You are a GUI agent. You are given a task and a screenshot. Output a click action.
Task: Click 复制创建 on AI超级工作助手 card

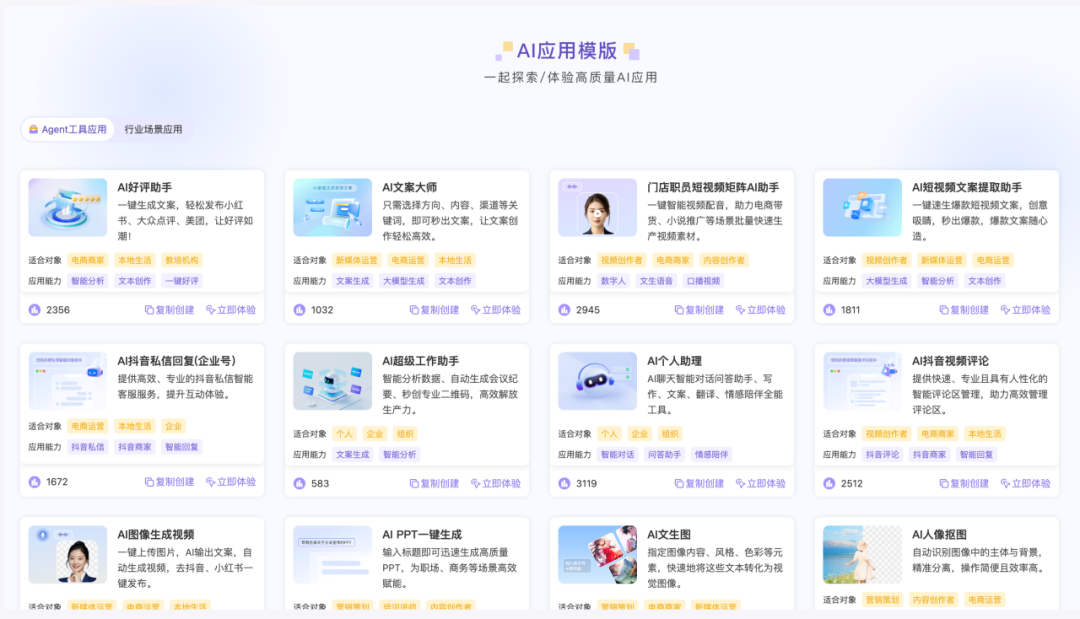(x=434, y=483)
